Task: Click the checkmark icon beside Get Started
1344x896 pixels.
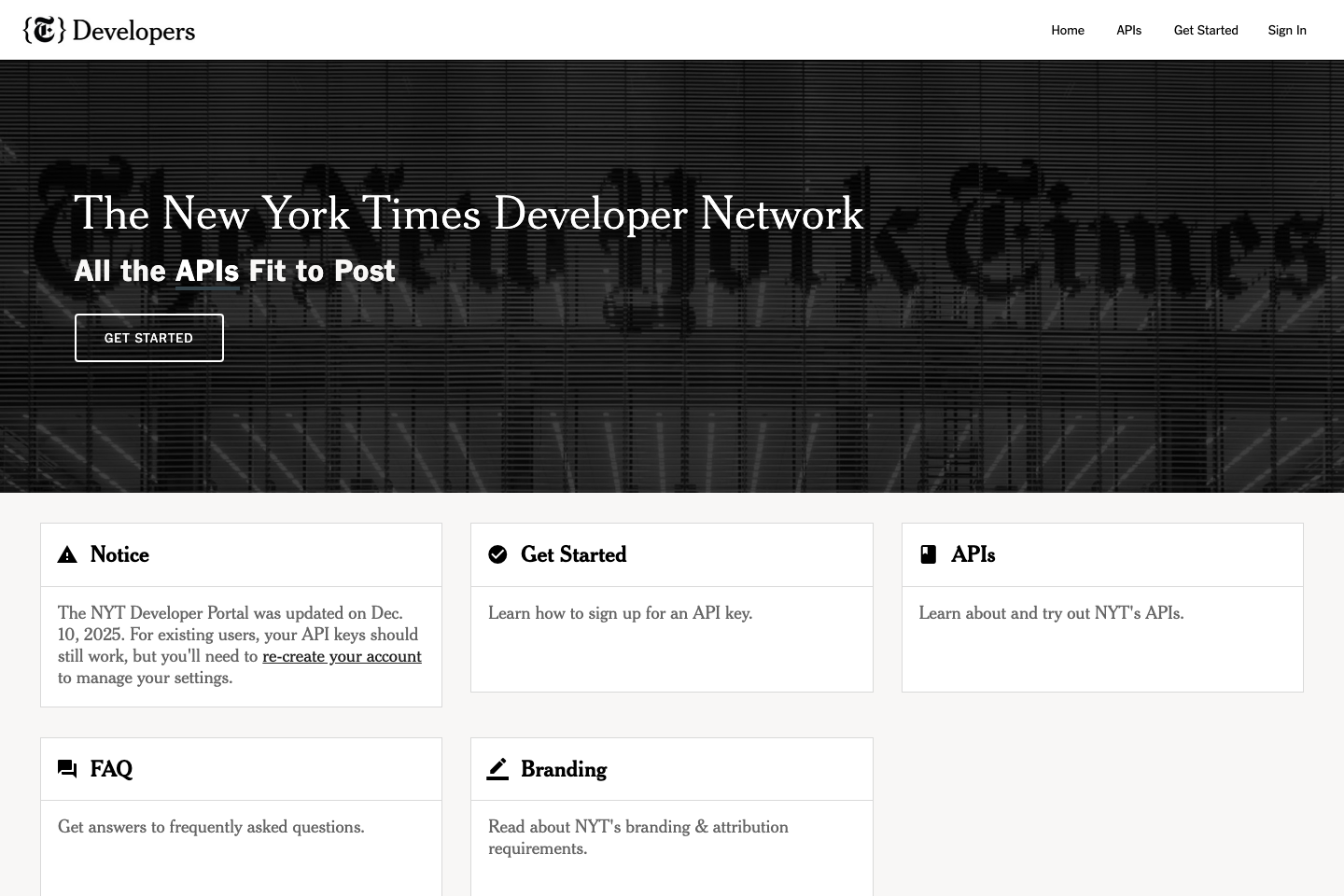Action: (497, 554)
